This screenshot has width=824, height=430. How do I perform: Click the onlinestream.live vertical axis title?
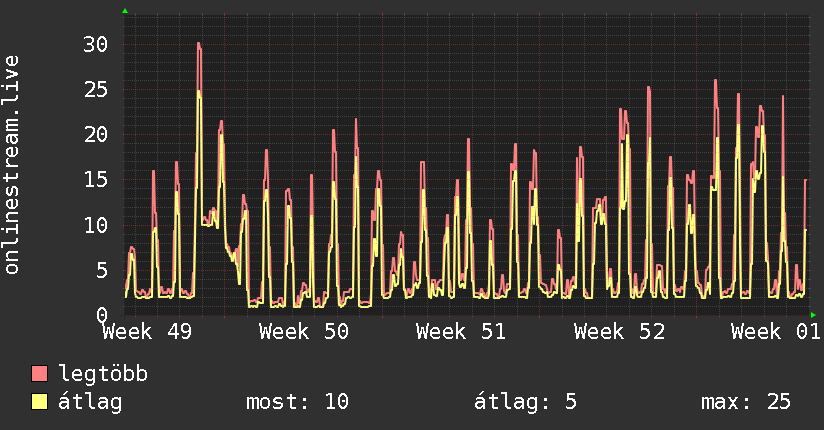click(12, 165)
